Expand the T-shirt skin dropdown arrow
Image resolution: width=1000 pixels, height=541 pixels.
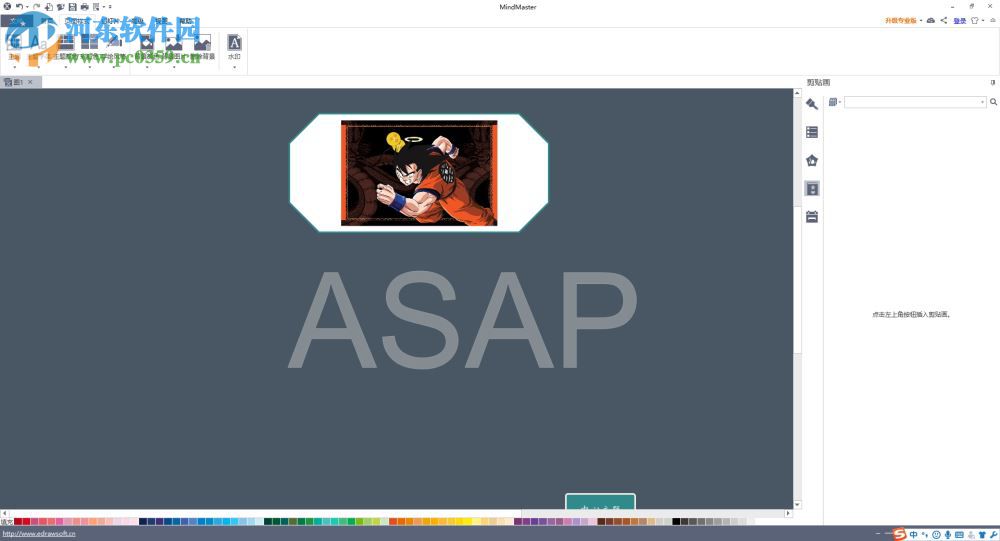point(983,20)
